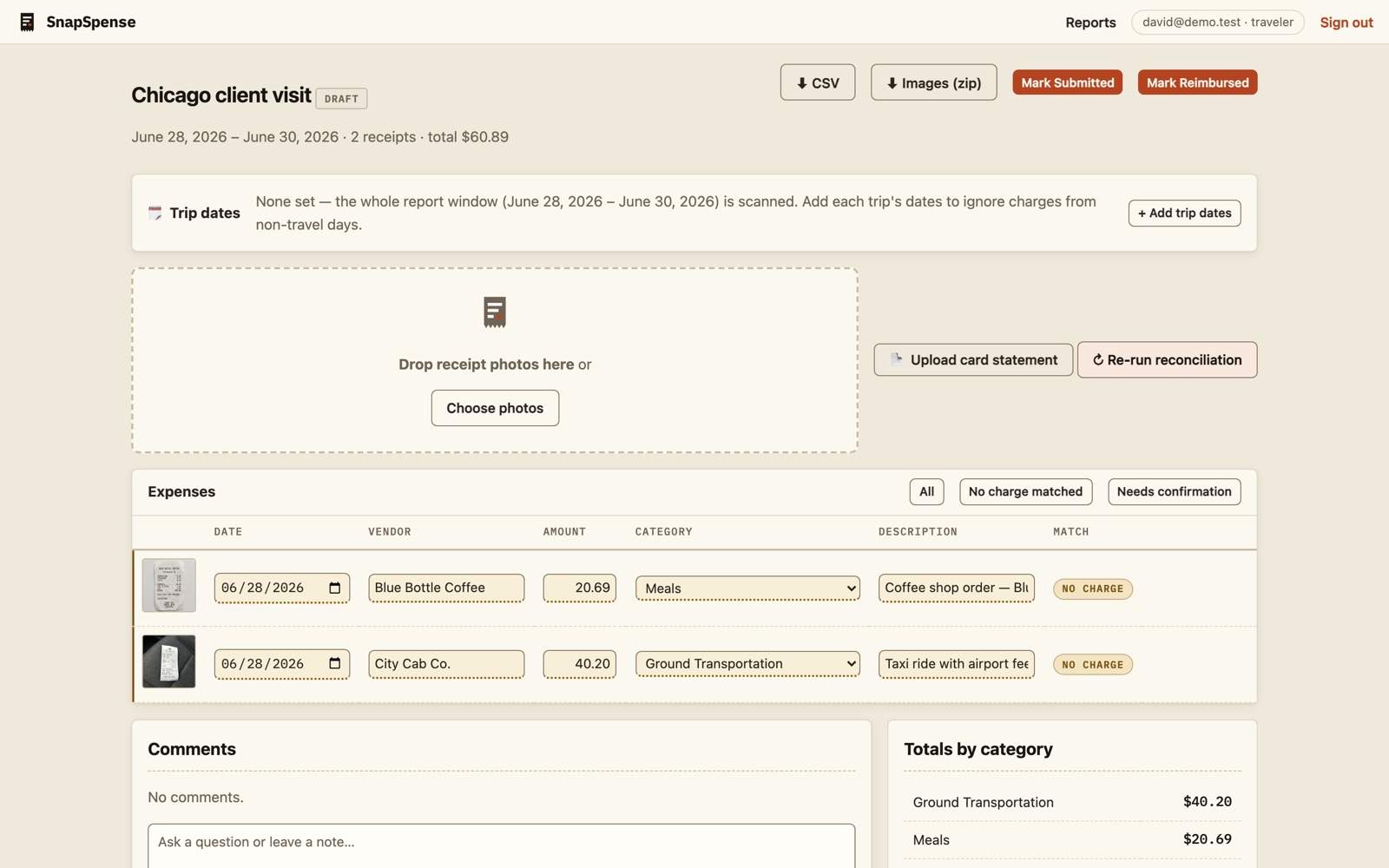Open calendar picker on City Cab date
This screenshot has height=868, width=1389.
(335, 664)
